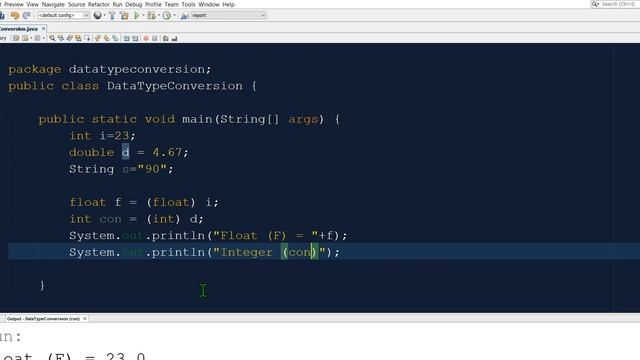
Task: Go to Previous Bookmark icon
Action: pos(98,38)
